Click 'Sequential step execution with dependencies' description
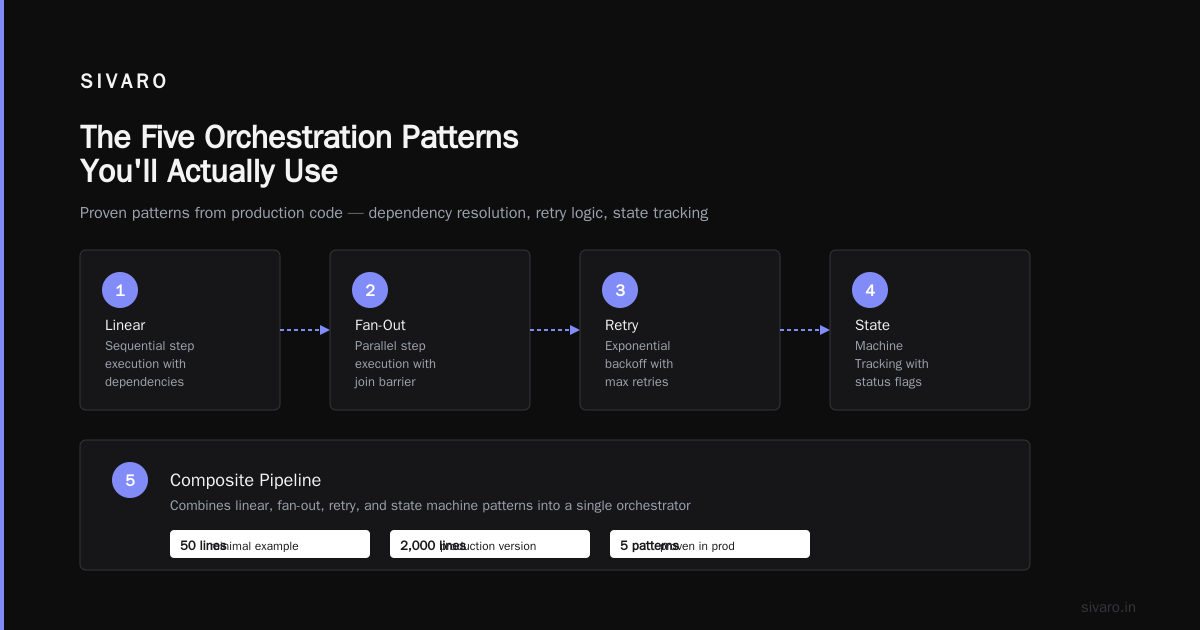The width and height of the screenshot is (1200, 630). (150, 364)
